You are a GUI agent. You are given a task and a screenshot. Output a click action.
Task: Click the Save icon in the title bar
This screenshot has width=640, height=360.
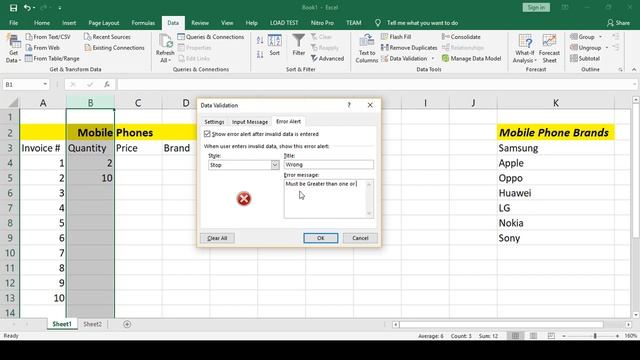pyautogui.click(x=13, y=8)
